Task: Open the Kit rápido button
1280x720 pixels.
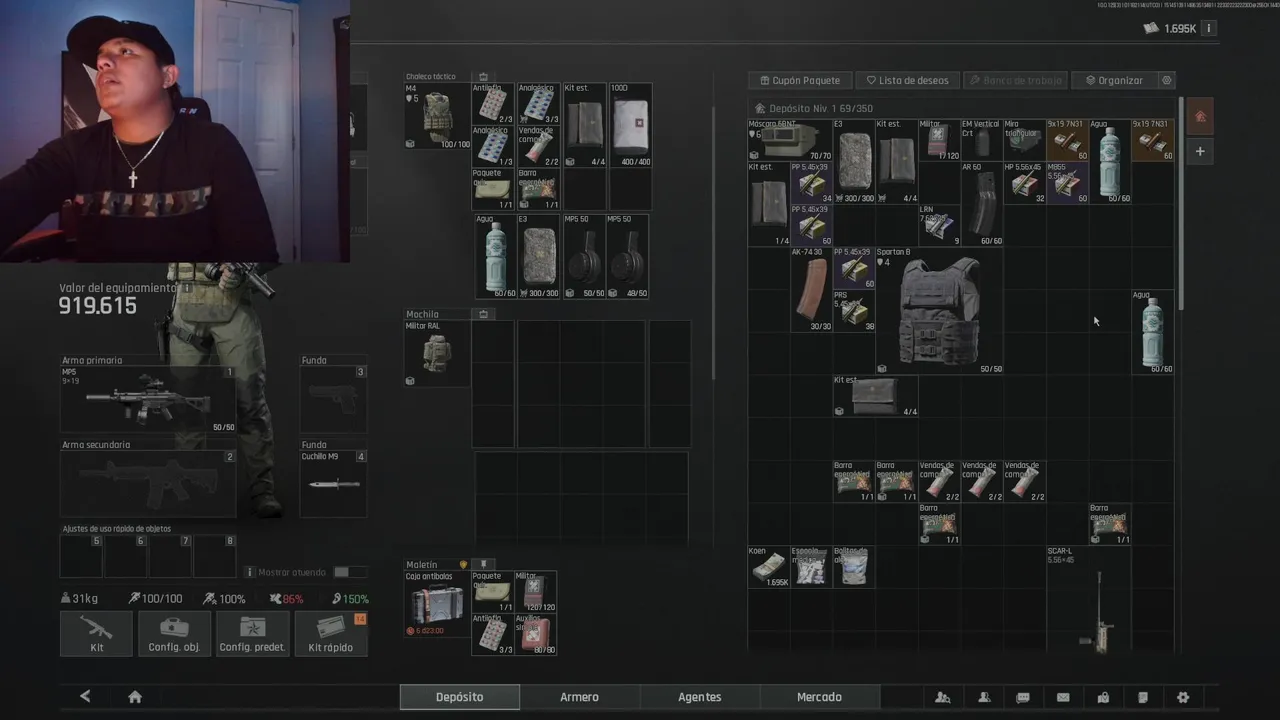Action: (331, 633)
